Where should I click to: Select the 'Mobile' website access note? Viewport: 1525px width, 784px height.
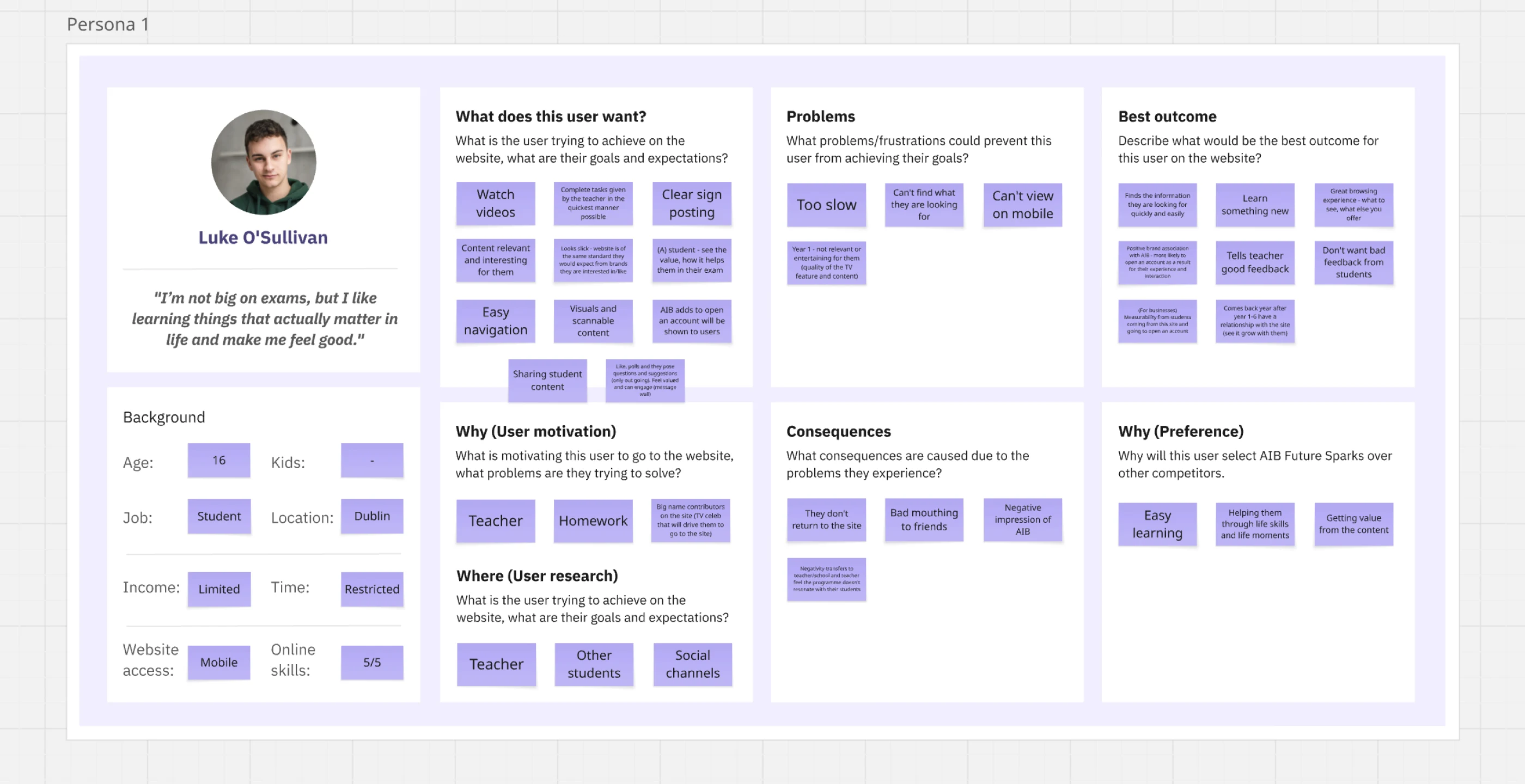[x=218, y=662]
